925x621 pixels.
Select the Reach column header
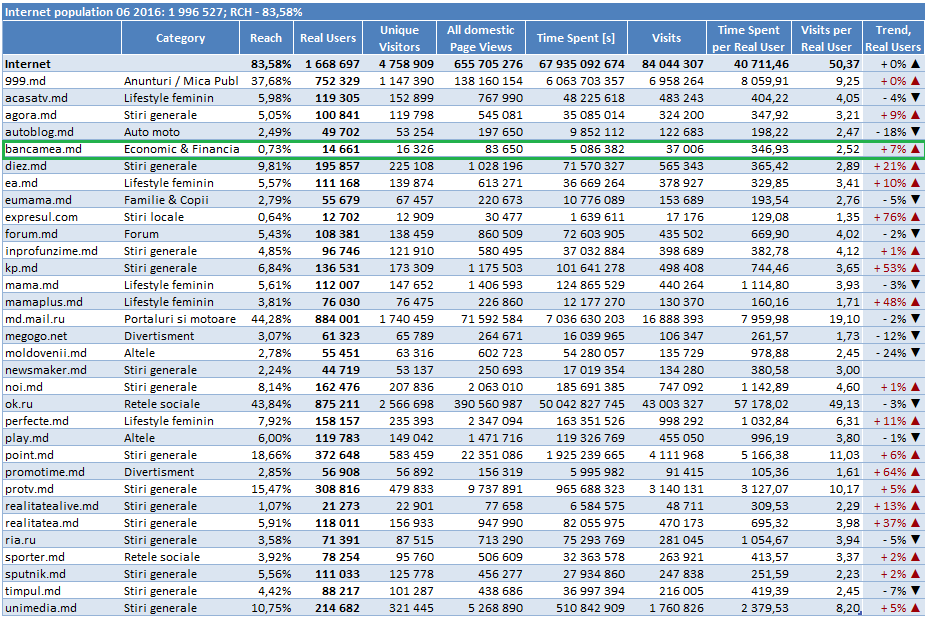[x=266, y=38]
